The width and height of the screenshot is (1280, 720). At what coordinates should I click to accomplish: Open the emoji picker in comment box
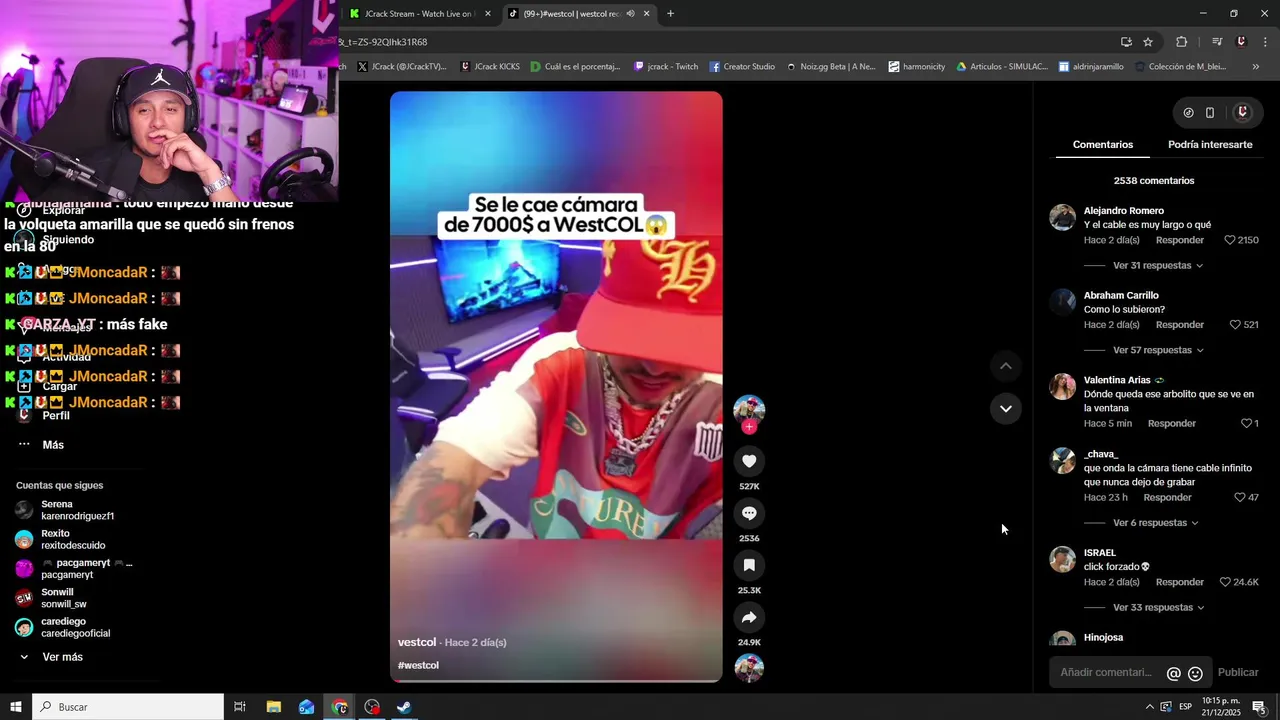(1195, 673)
